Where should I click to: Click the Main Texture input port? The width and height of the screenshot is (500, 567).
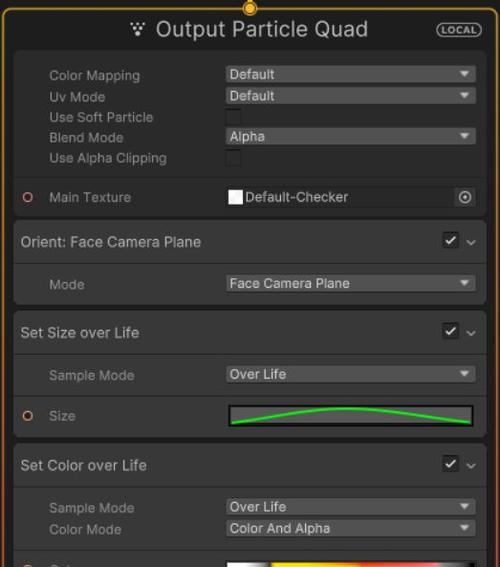(28, 197)
